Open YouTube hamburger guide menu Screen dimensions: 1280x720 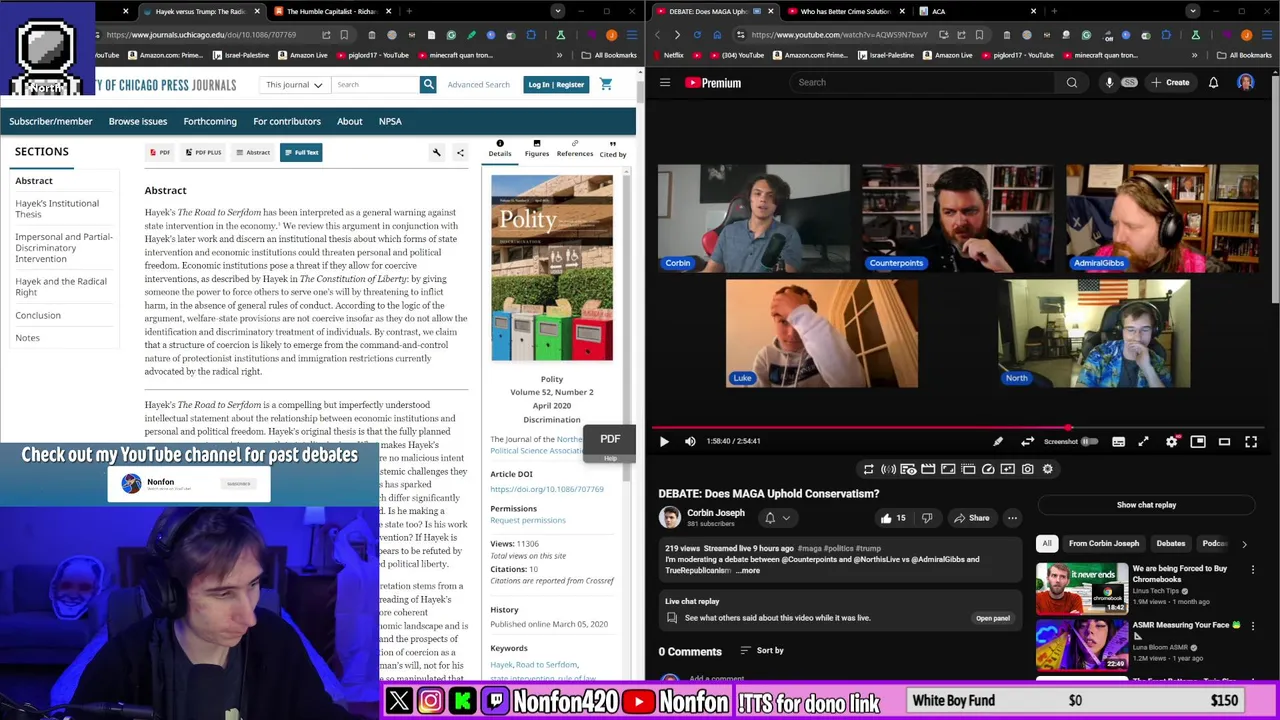(665, 83)
